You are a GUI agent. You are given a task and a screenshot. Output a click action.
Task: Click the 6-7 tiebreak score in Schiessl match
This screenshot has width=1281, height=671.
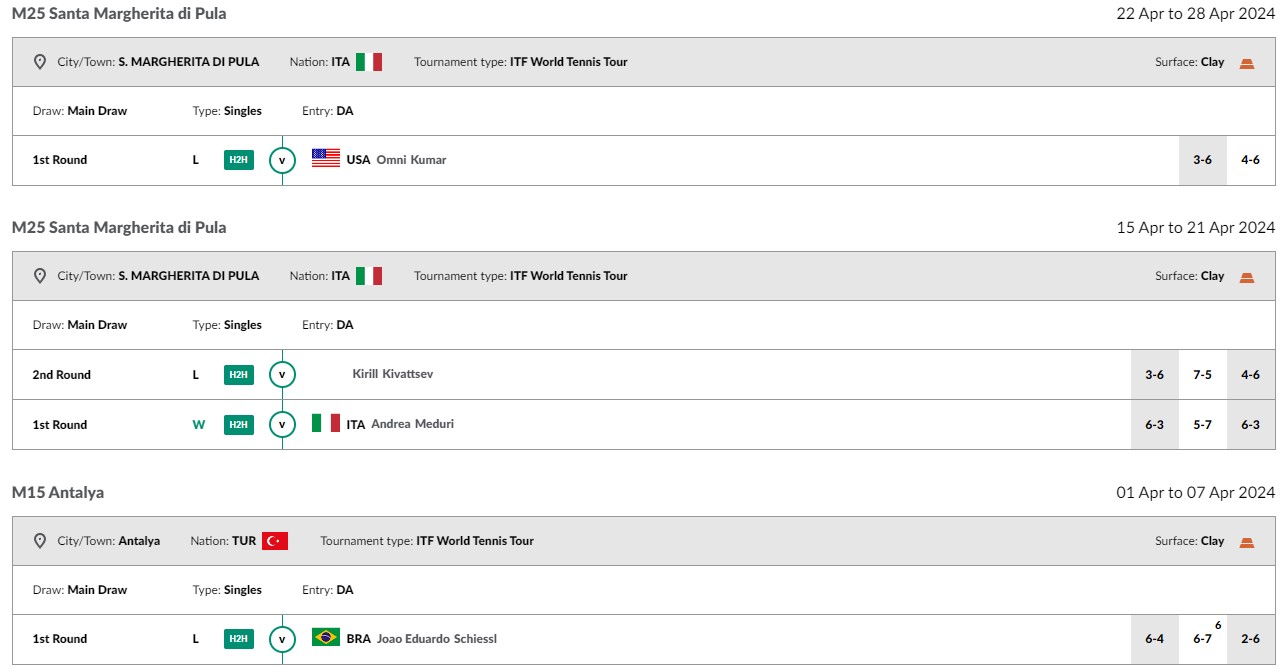click(x=1203, y=637)
